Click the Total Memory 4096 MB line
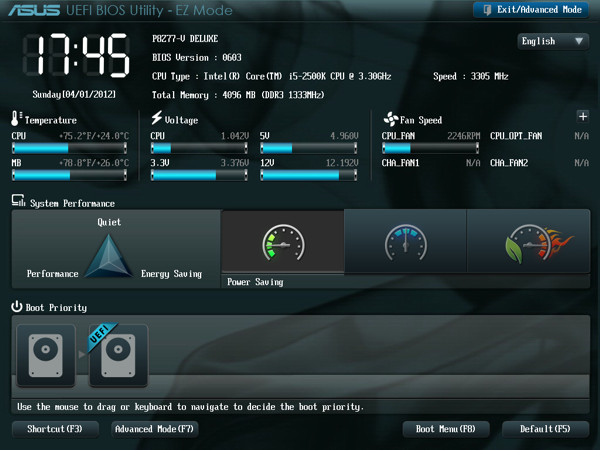Screen dimensions: 600x450 (x=238, y=95)
